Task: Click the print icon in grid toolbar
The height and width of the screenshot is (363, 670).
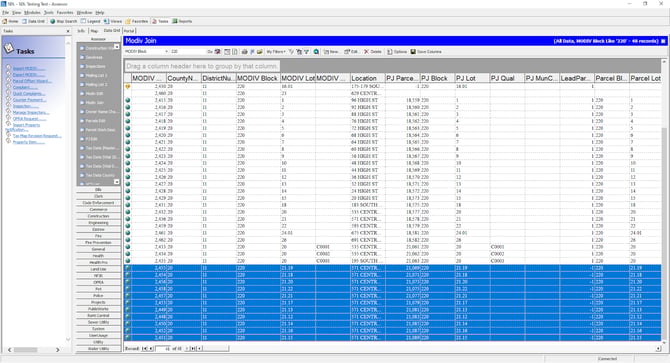Action: (244, 52)
